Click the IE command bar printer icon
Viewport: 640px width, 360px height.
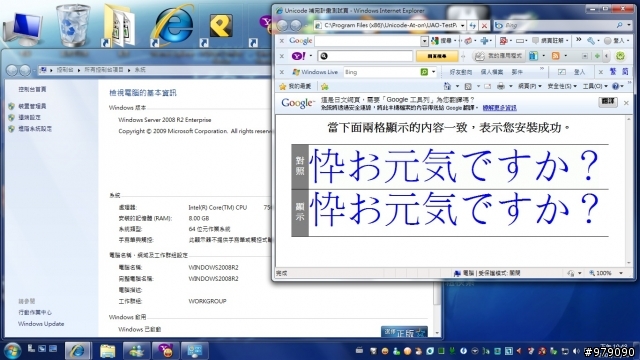tap(501, 86)
